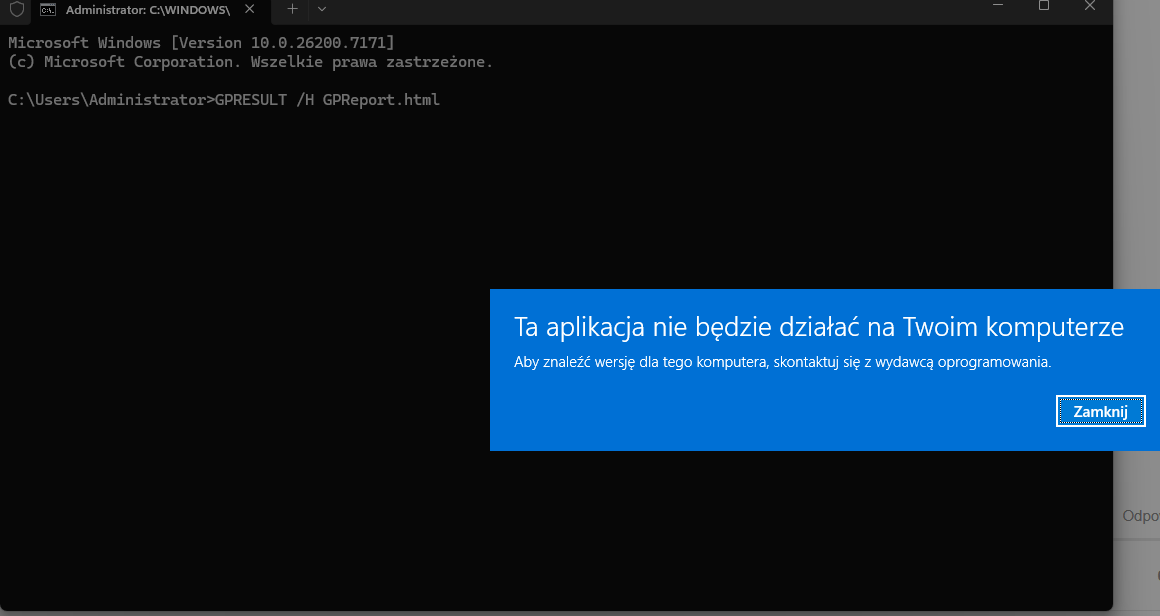Click the heading 'Ta aplikacja nie będzie działać'
The image size is (1160, 616).
pos(818,327)
